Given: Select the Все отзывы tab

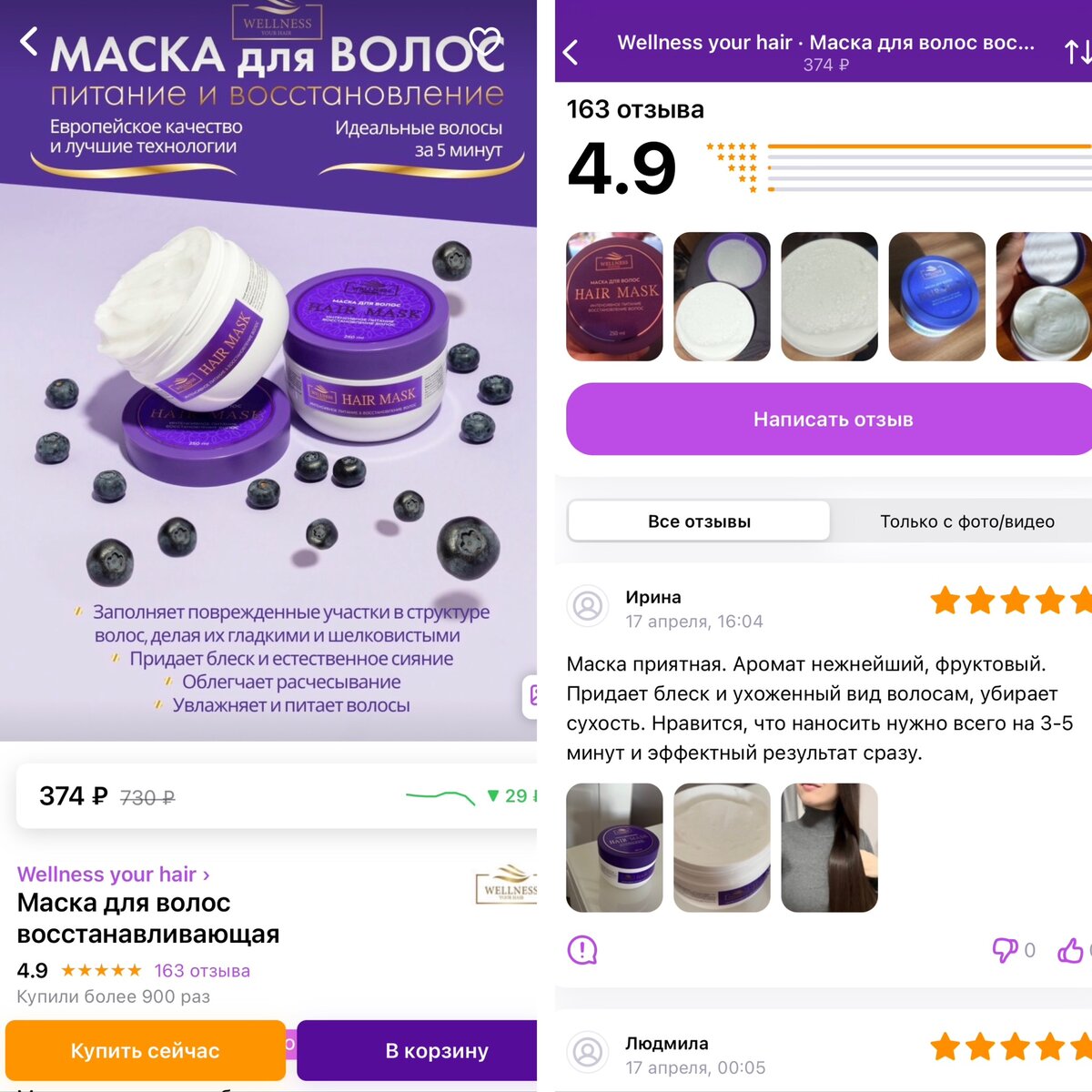Looking at the screenshot, I should click(x=699, y=521).
